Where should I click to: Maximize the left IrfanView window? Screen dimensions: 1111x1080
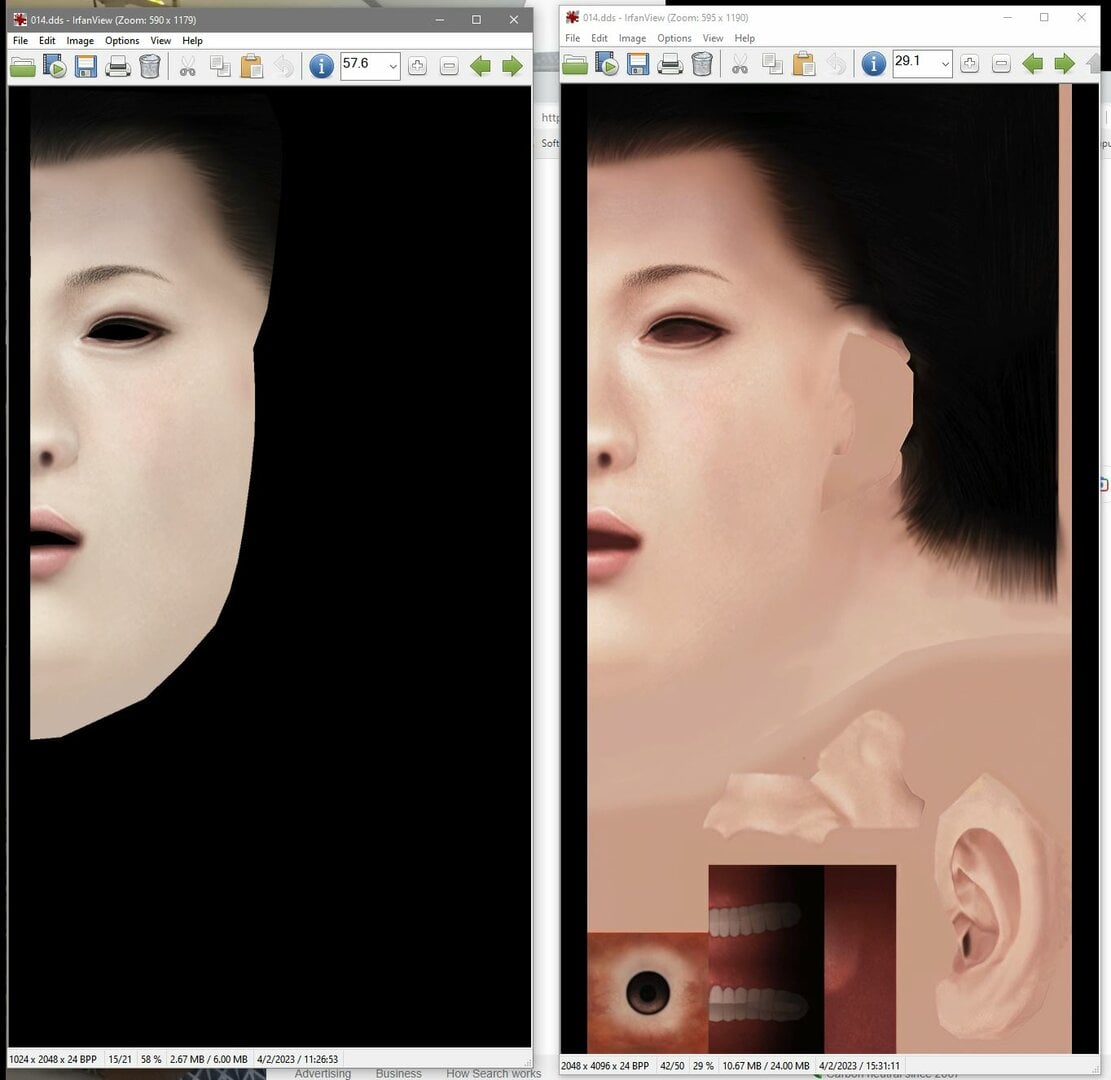[x=476, y=20]
